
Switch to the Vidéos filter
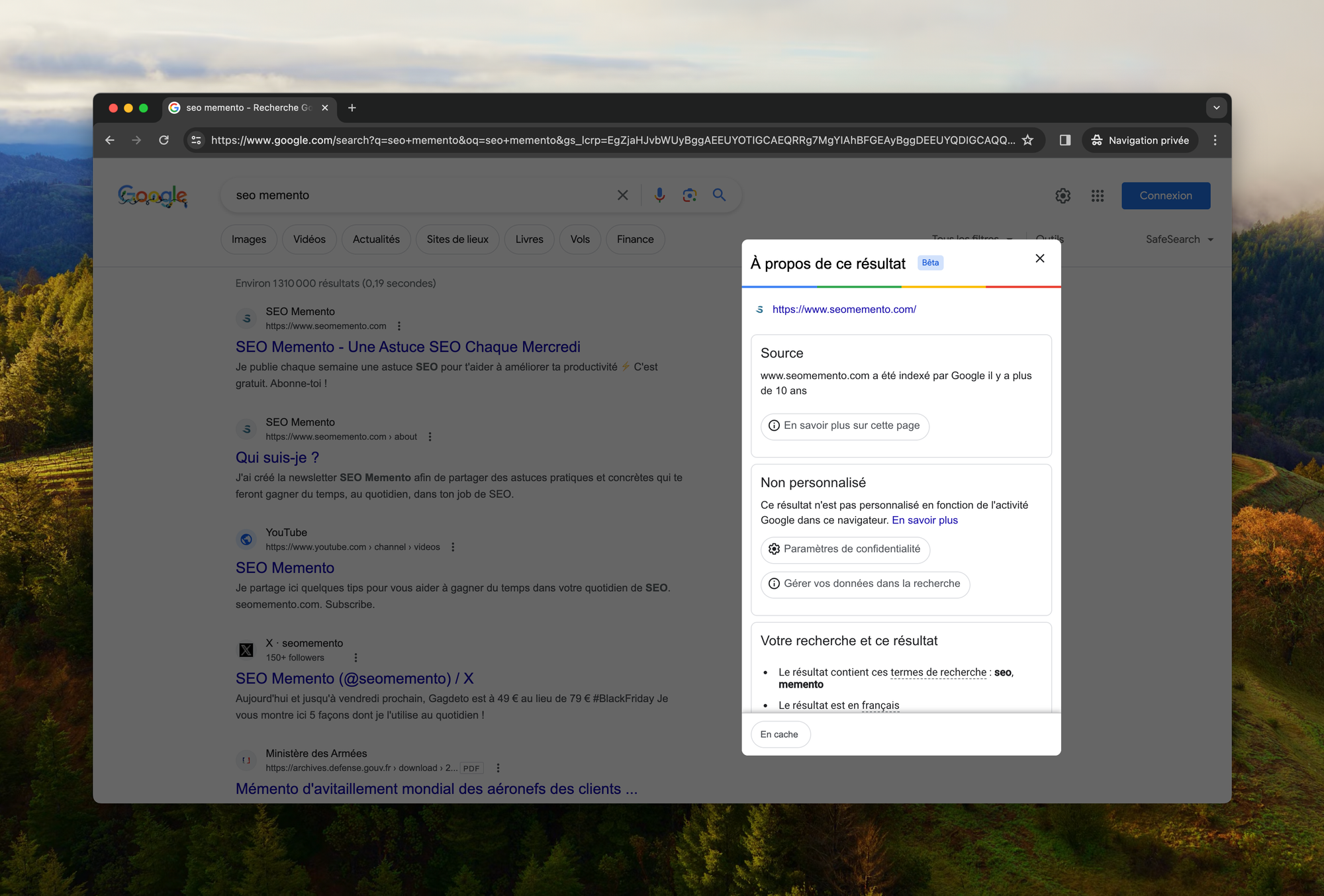(309, 240)
